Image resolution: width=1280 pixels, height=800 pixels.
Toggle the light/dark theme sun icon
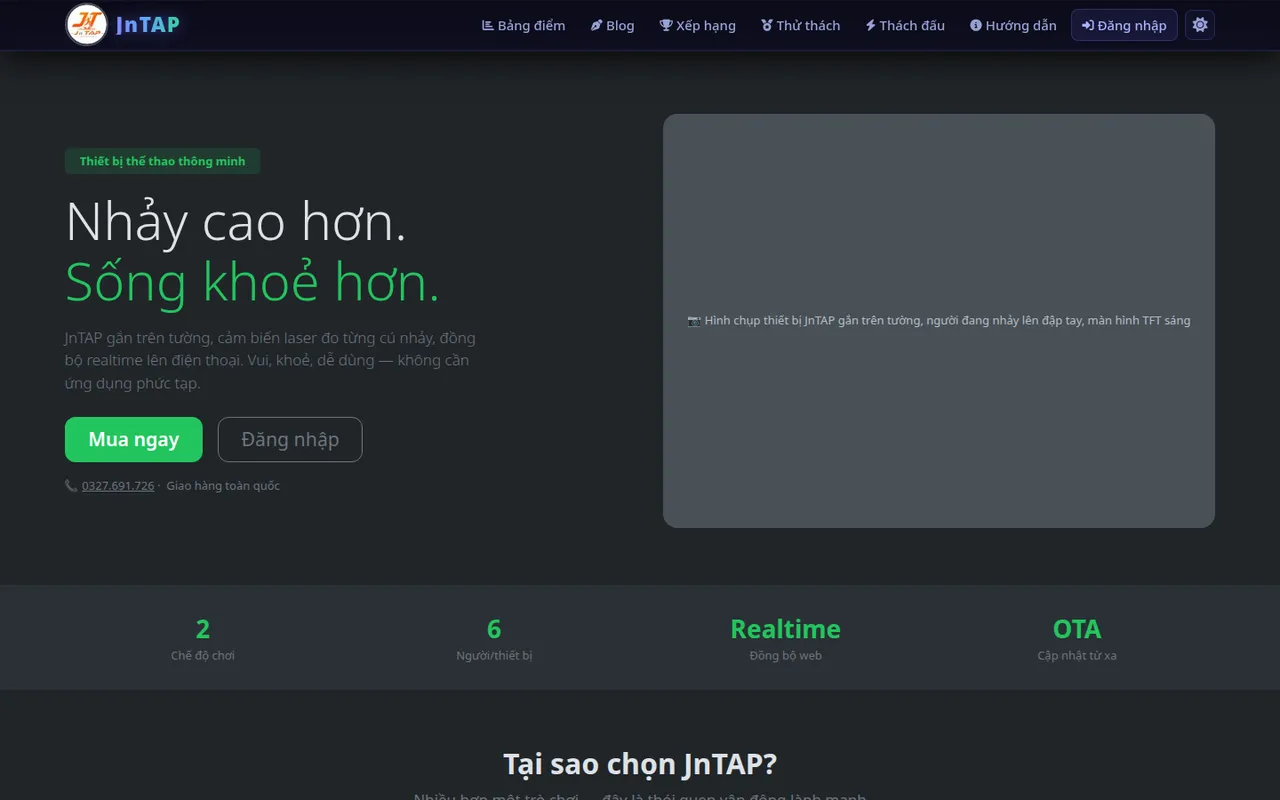click(1200, 25)
